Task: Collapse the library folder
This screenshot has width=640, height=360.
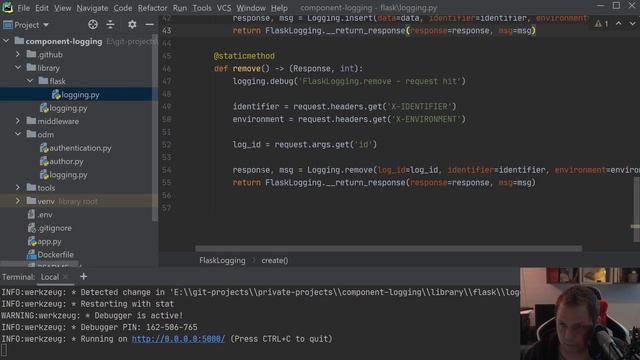Action: coord(18,68)
